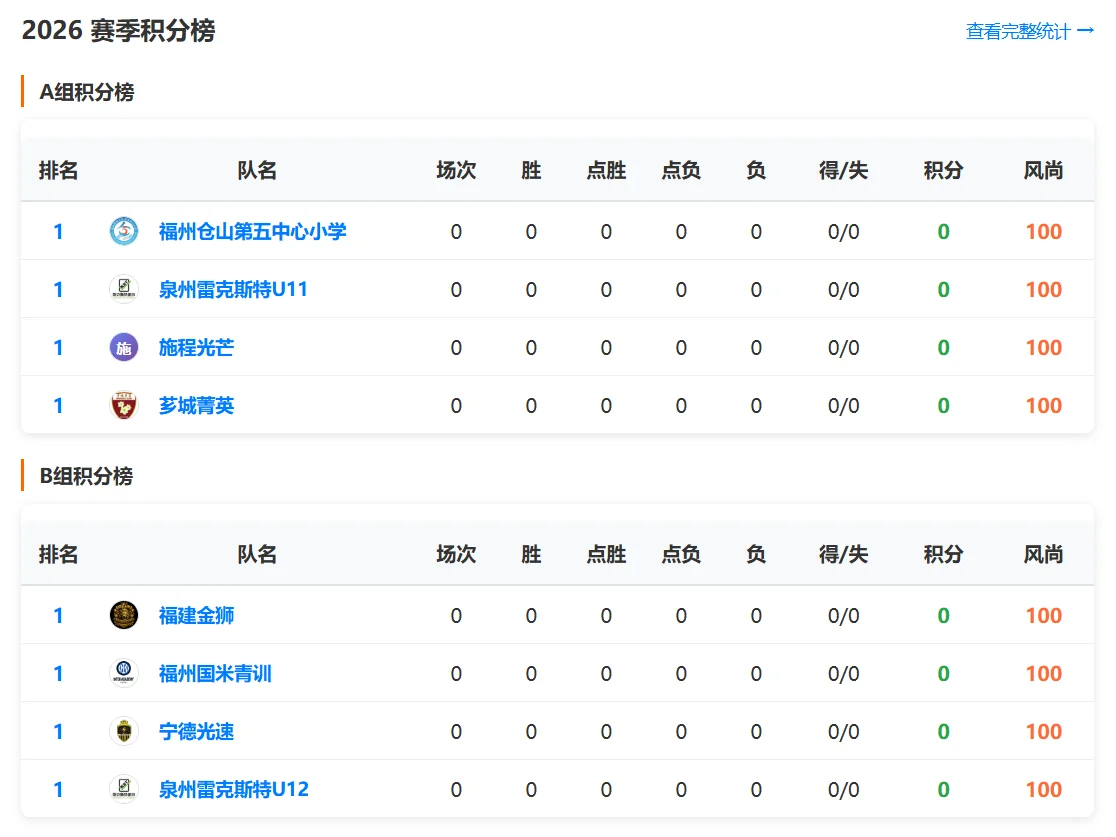Click 风尚 column header in Group A table
The image size is (1116, 837).
click(x=1043, y=171)
